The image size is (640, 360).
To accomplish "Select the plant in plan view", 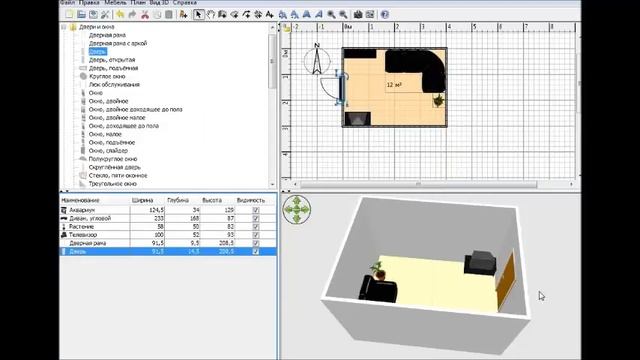I will [439, 100].
